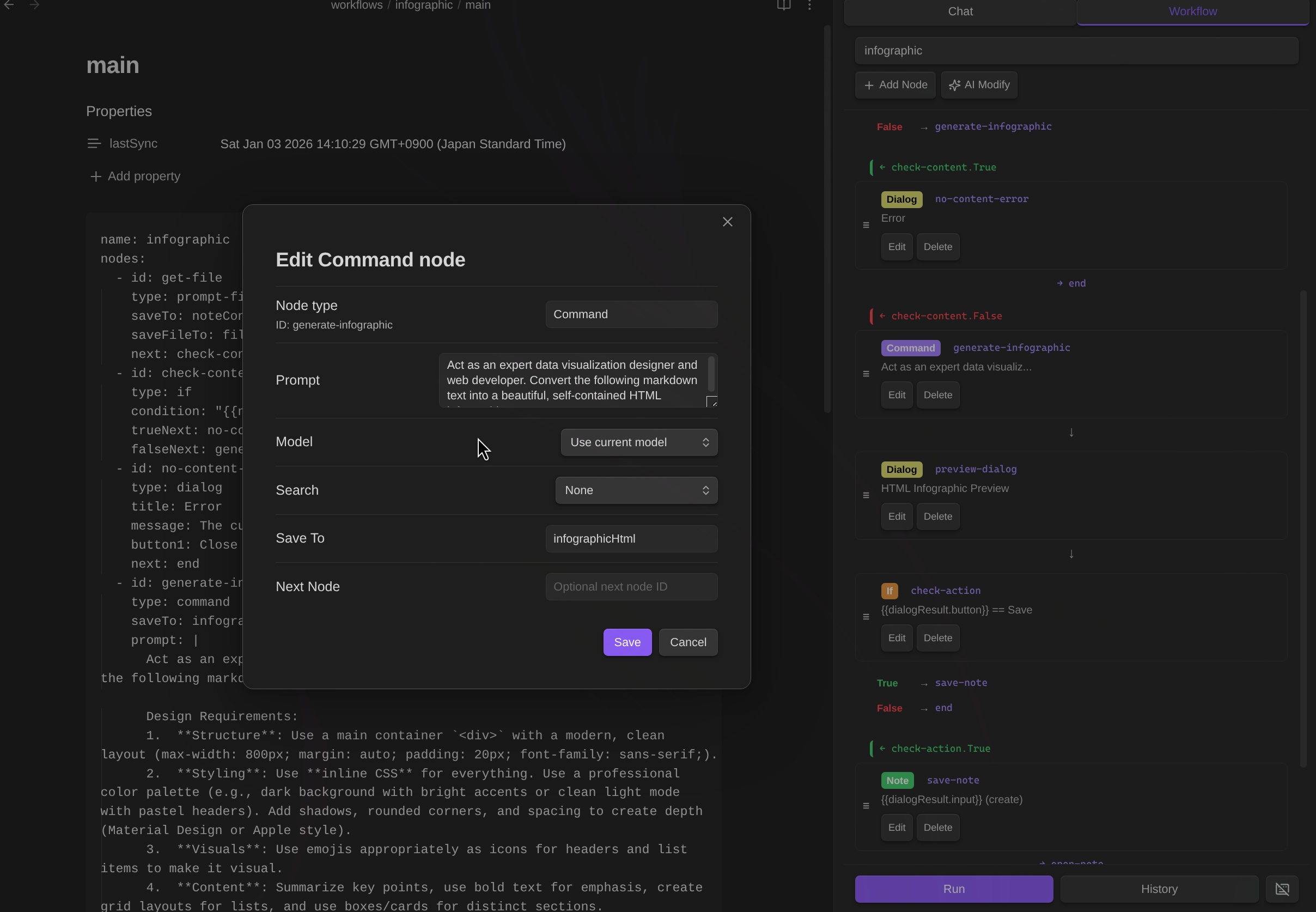
Task: Click drag handle of check-action node
Action: [x=866, y=617]
